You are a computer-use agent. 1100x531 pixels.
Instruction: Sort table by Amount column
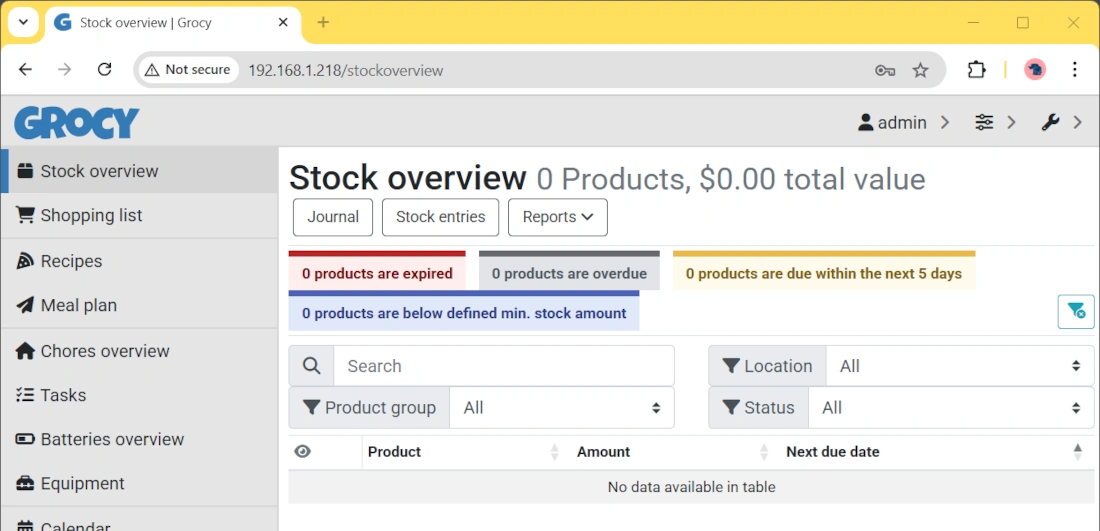pos(673,452)
